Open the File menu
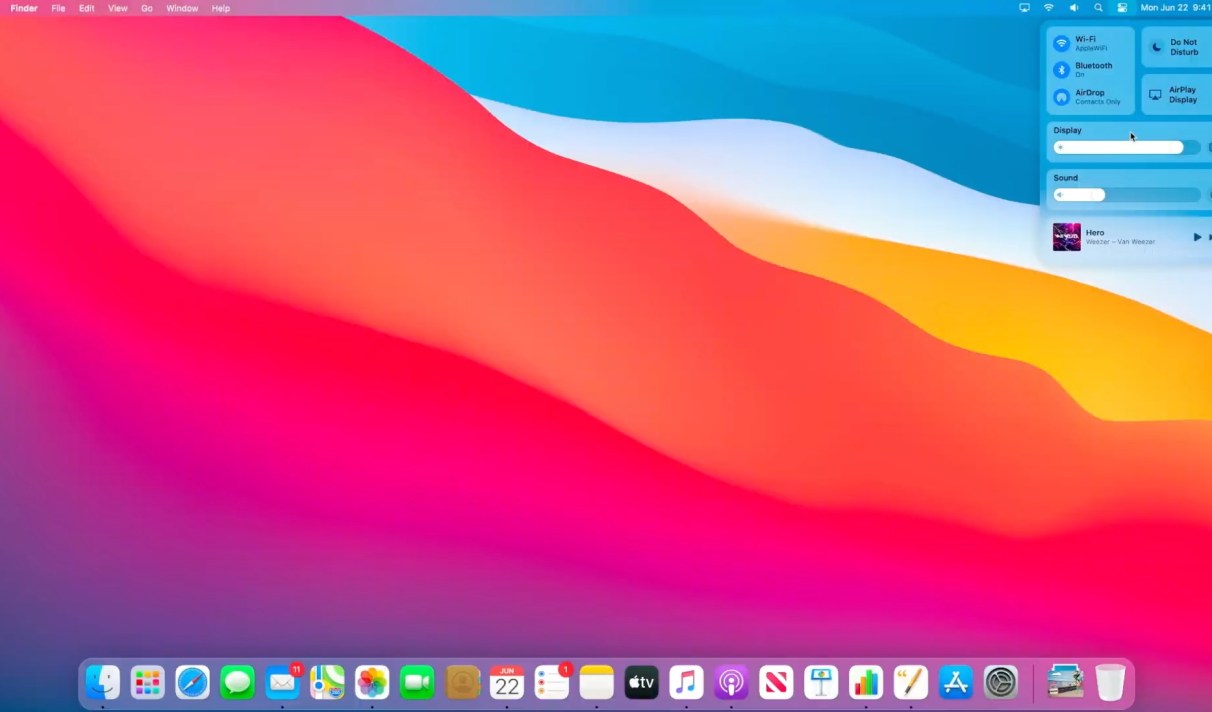Viewport: 1212px width, 712px height. click(58, 8)
